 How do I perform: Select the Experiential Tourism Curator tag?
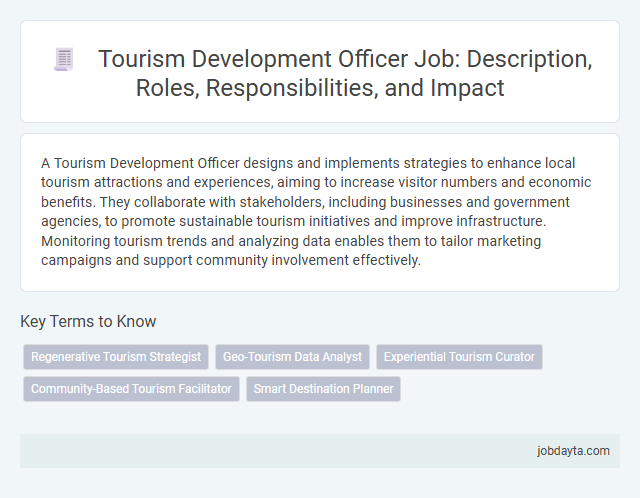459,357
